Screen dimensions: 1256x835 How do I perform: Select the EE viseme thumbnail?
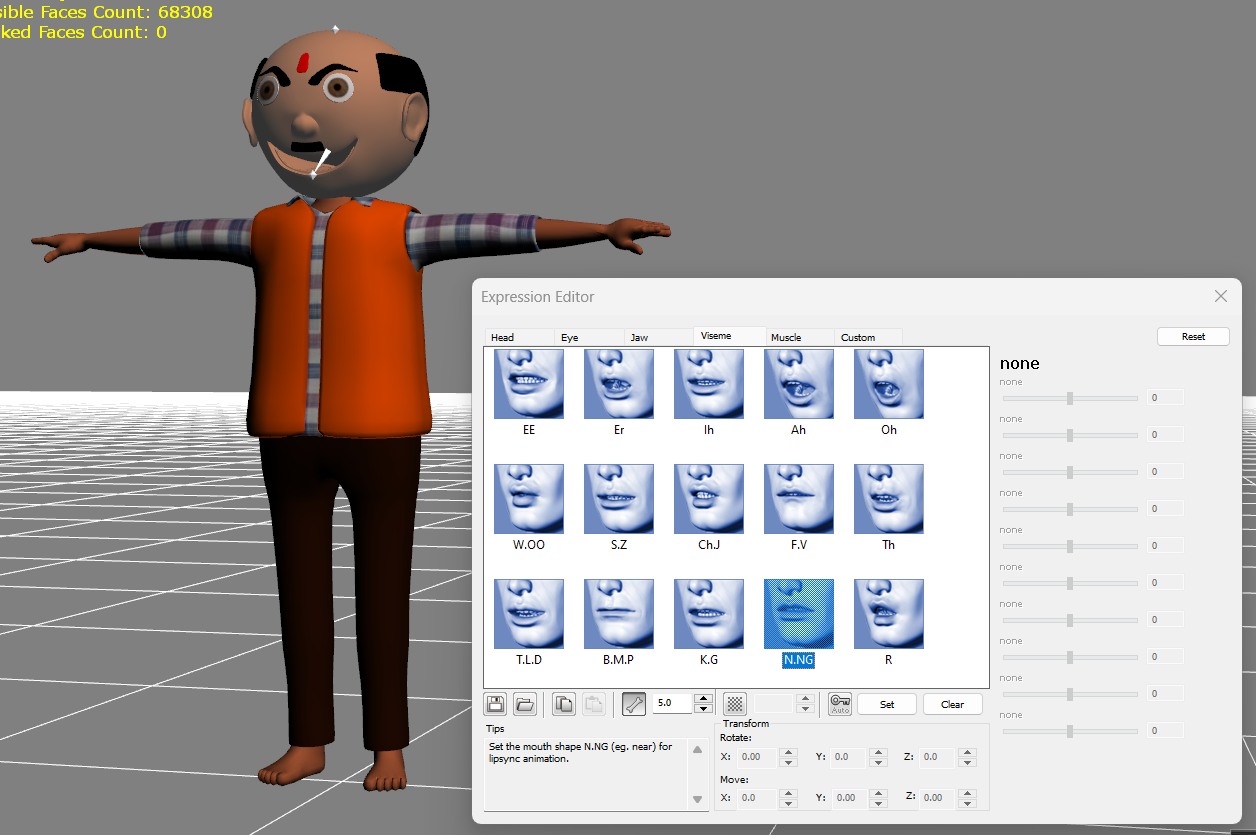pyautogui.click(x=528, y=384)
